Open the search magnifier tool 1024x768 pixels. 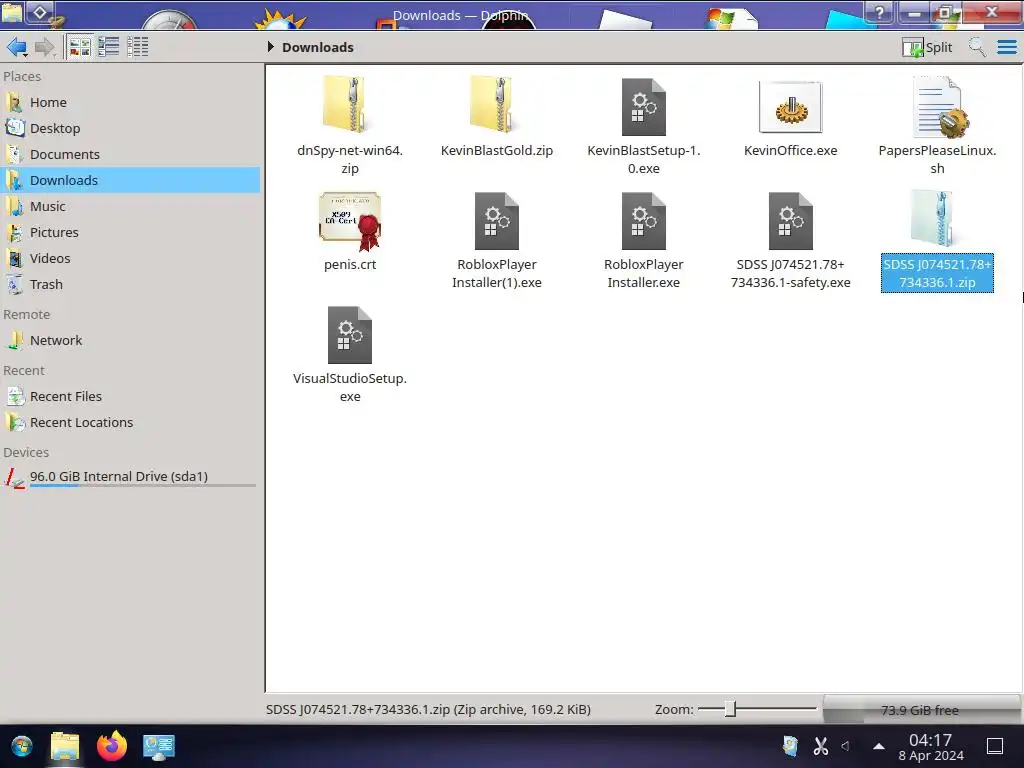click(977, 47)
